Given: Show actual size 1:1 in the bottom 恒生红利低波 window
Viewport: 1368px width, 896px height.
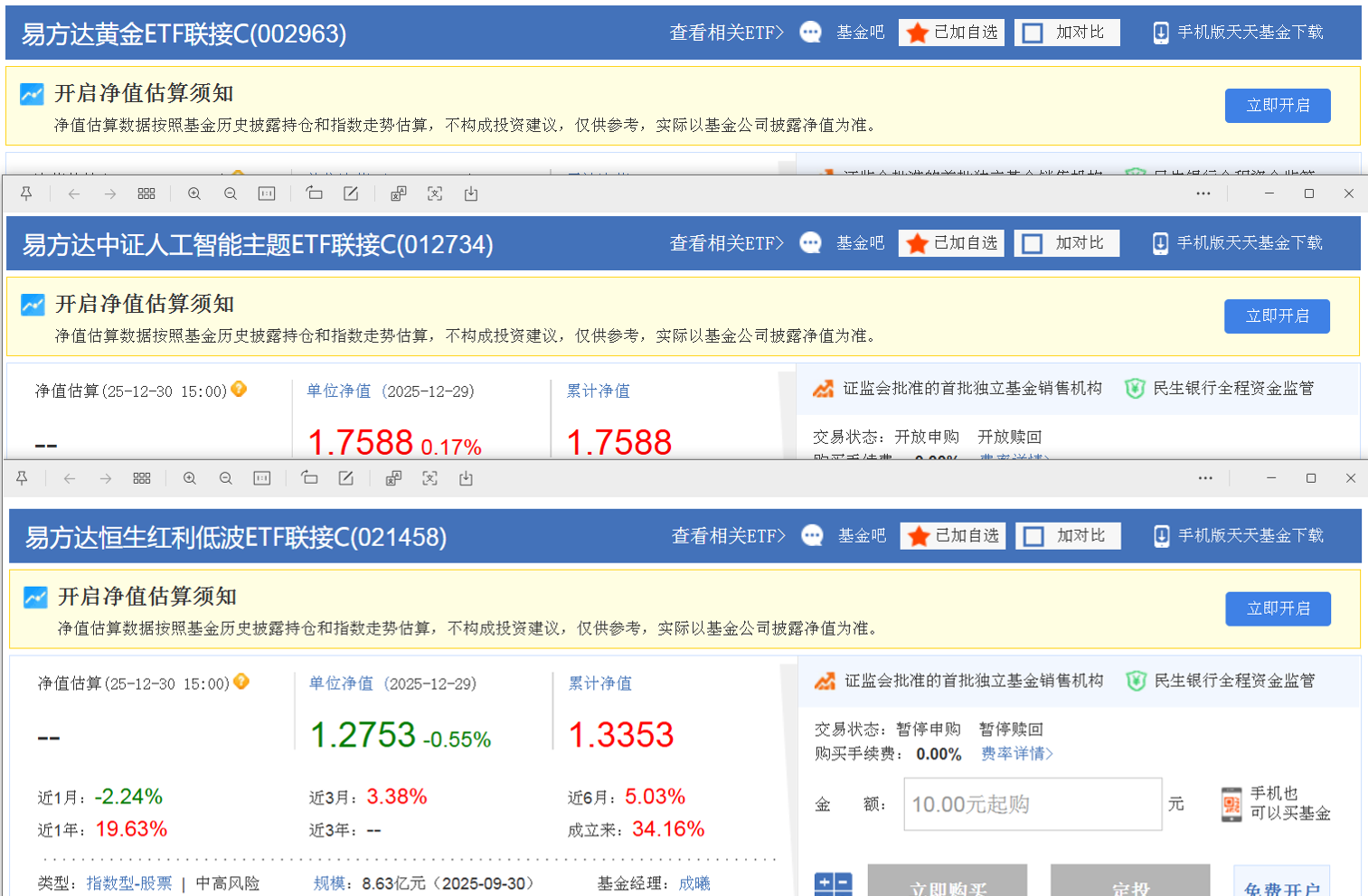Looking at the screenshot, I should (262, 478).
